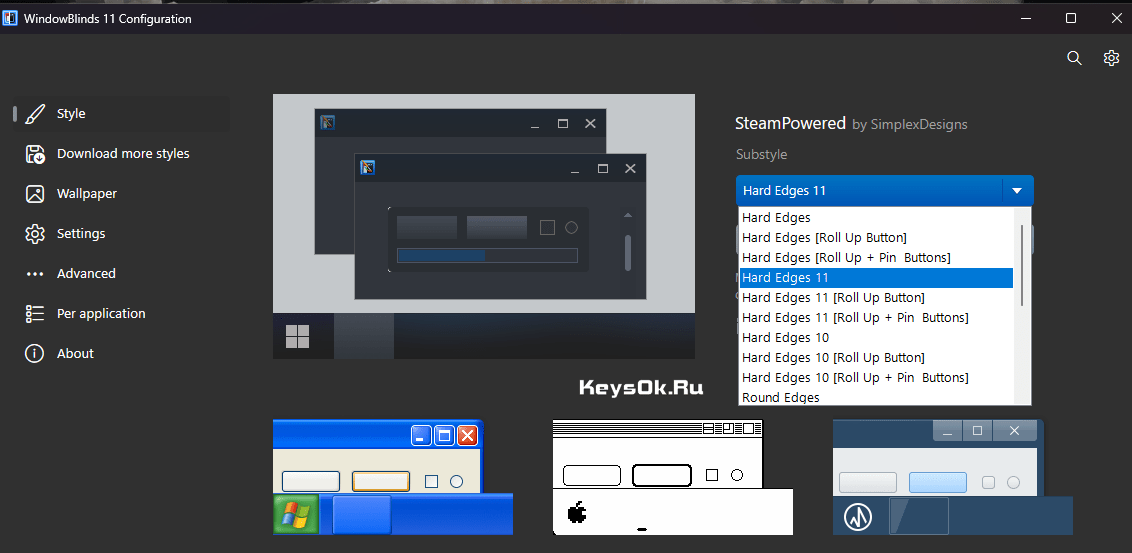Click the About info icon

coord(35,353)
